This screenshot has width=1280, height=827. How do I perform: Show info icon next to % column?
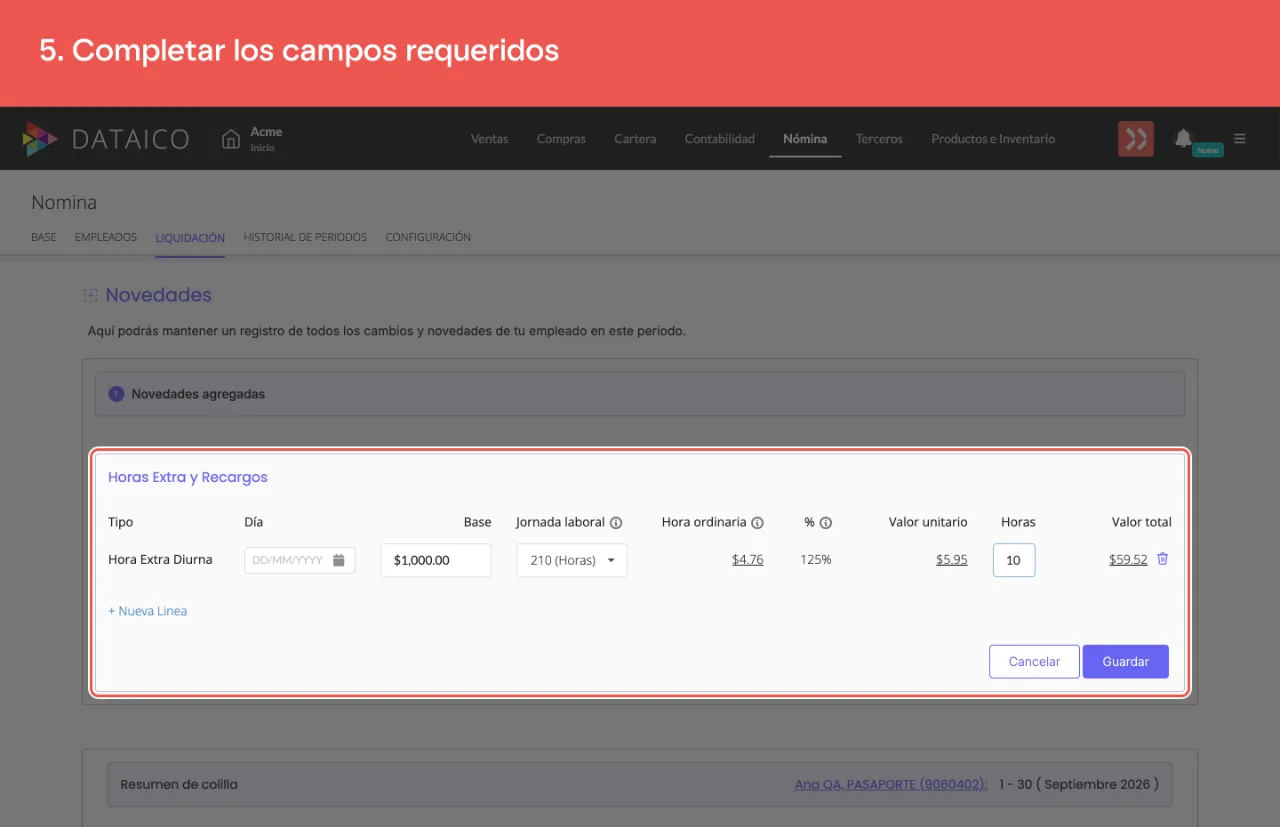(x=827, y=522)
